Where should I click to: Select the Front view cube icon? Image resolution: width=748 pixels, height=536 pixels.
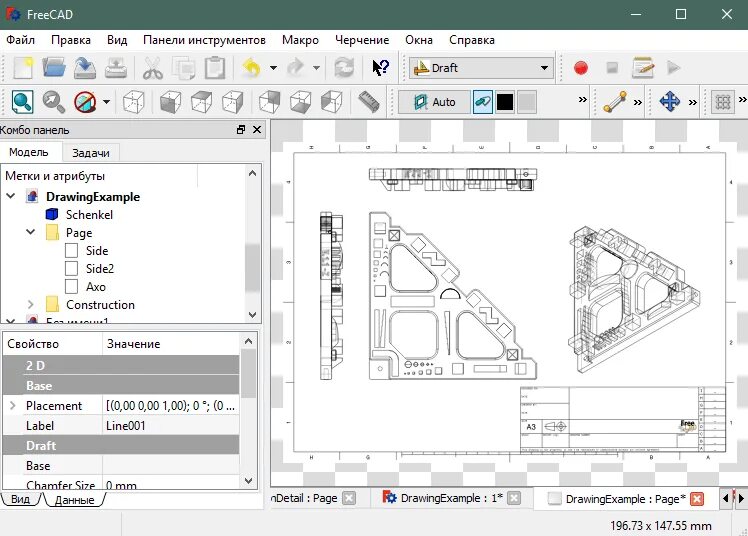(x=170, y=102)
